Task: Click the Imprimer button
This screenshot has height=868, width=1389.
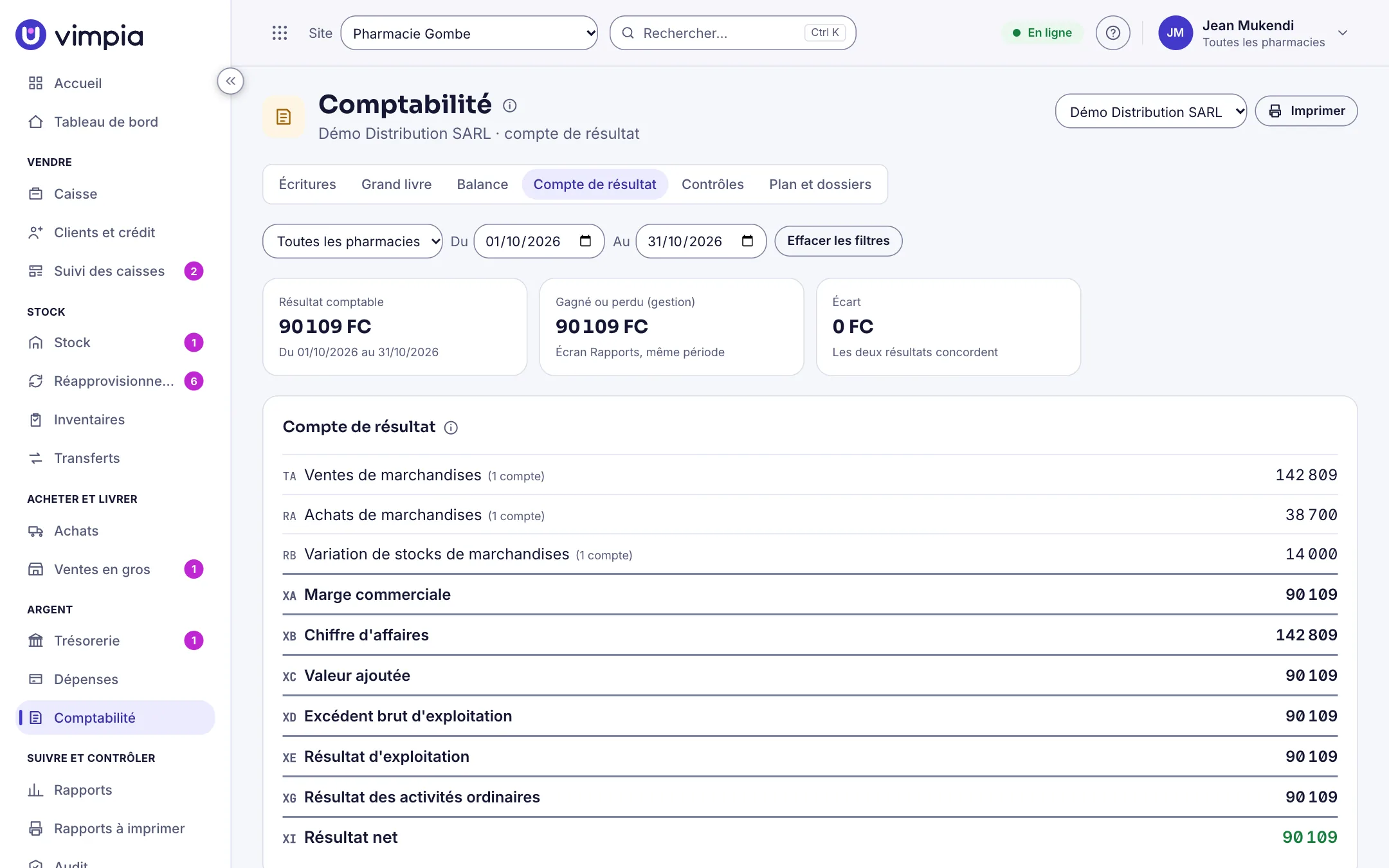Action: click(1306, 111)
